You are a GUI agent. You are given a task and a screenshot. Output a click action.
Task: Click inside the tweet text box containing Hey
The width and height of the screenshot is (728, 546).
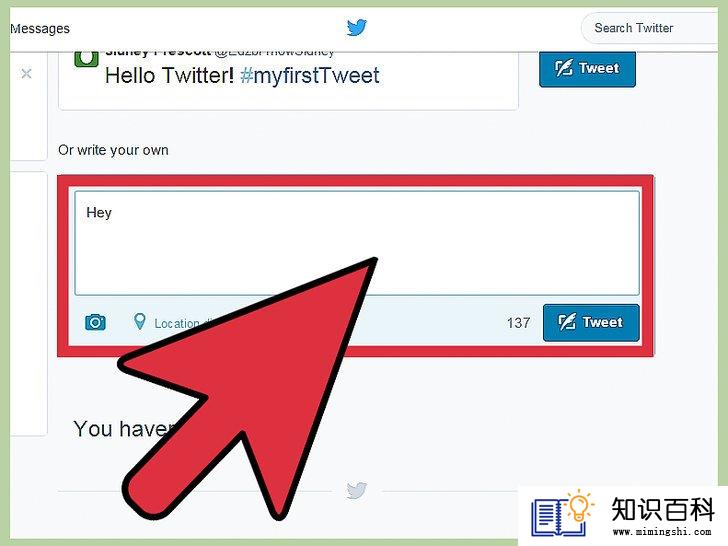[357, 243]
